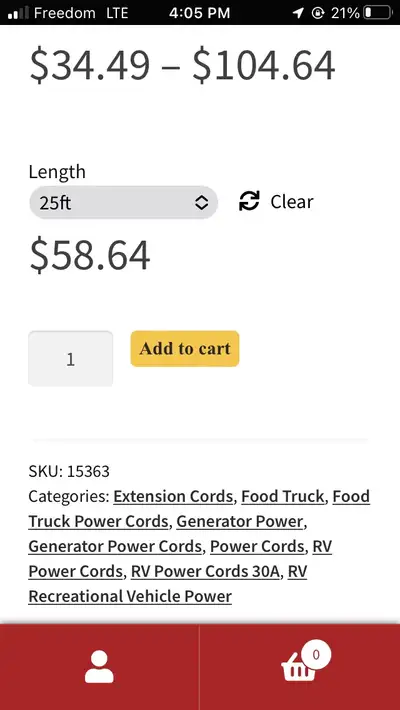Tap the battery icon in status bar
The height and width of the screenshot is (710, 400).
pyautogui.click(x=378, y=13)
